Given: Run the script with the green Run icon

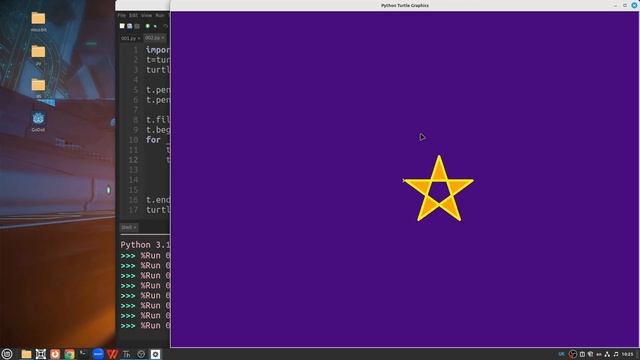Looking at the screenshot, I should coord(148,26).
